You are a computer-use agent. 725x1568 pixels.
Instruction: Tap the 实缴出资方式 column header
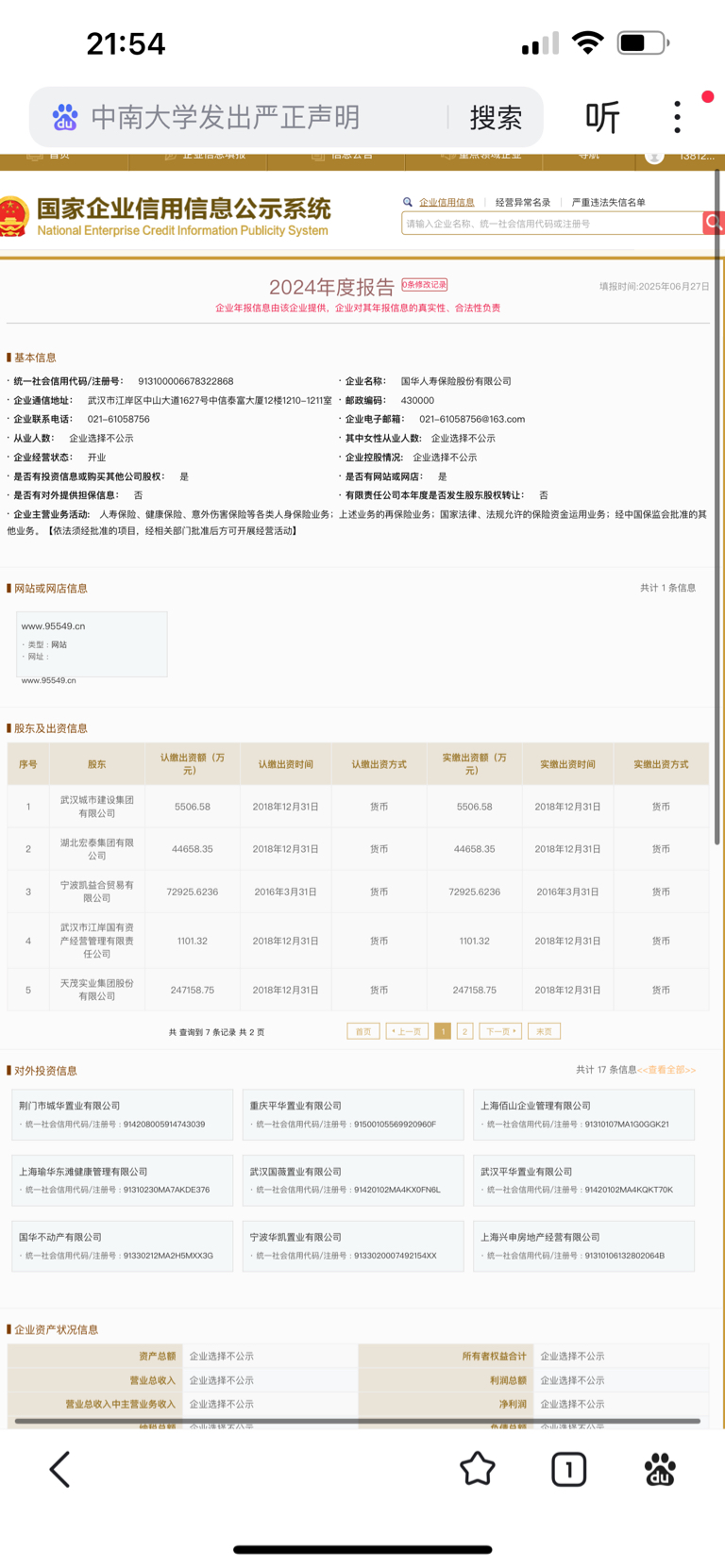coord(661,764)
